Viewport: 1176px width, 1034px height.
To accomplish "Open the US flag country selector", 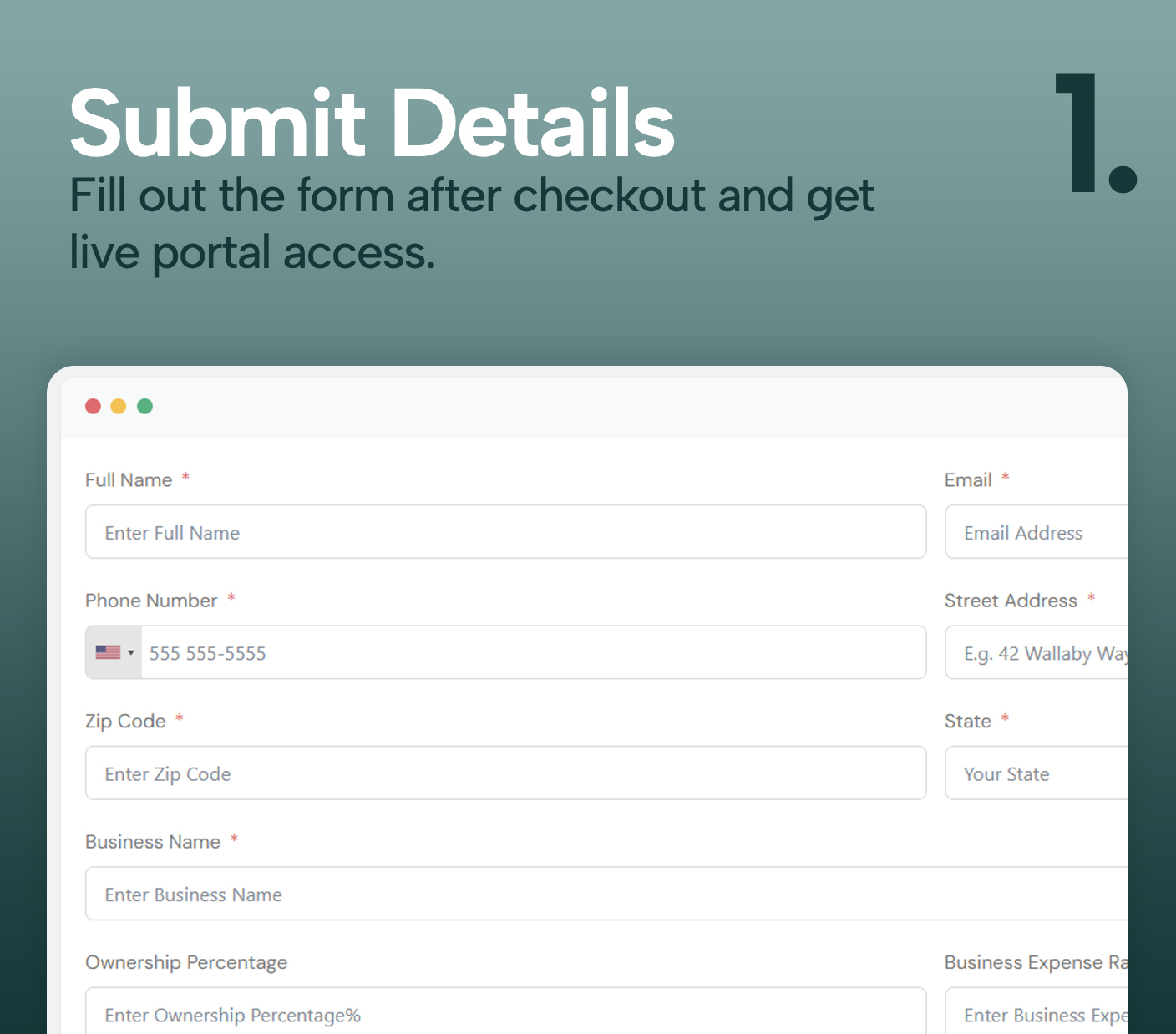I will pyautogui.click(x=114, y=652).
